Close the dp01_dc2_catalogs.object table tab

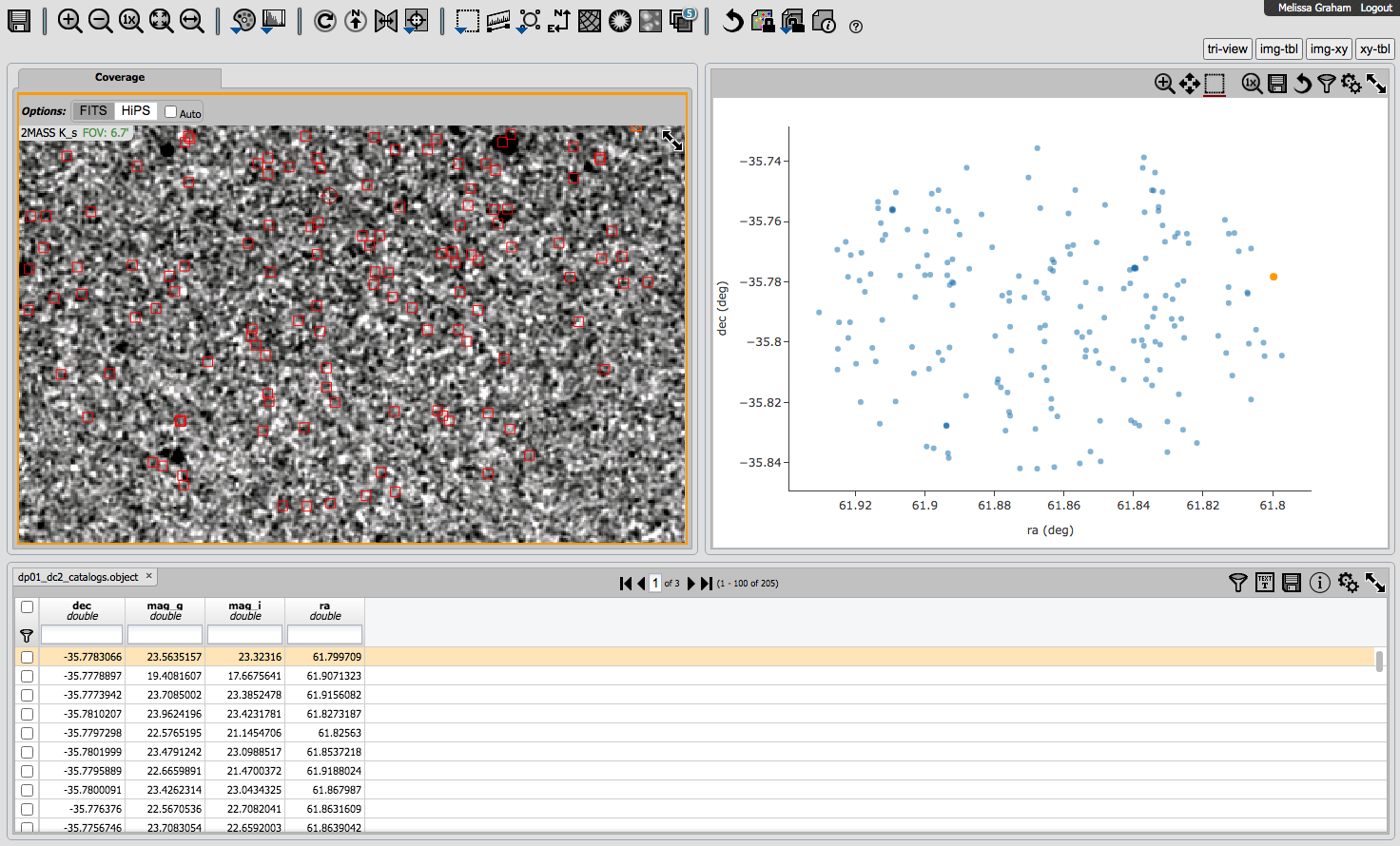tap(148, 576)
